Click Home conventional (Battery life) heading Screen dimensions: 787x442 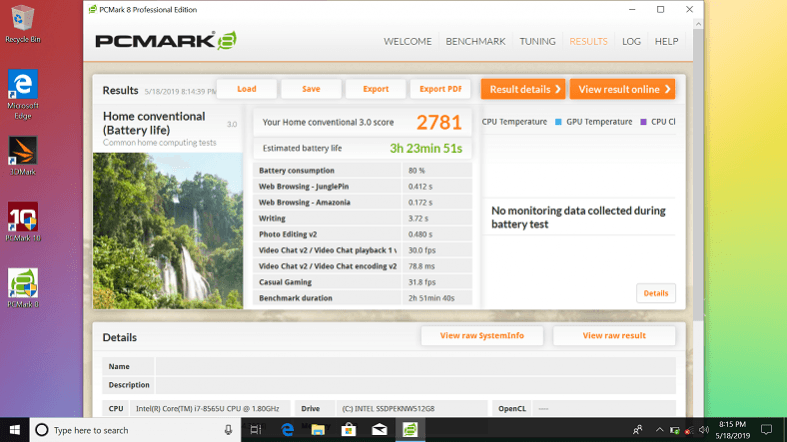coord(154,123)
